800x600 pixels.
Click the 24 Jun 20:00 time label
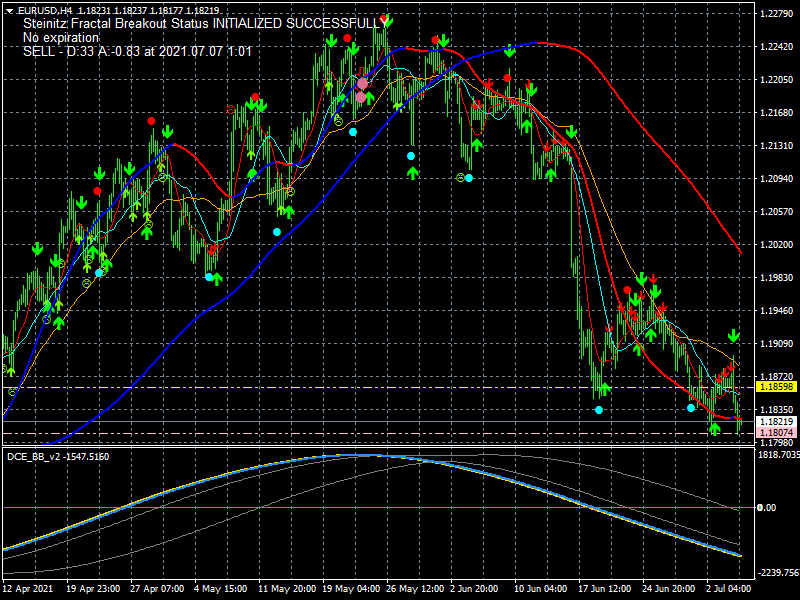coord(668,589)
